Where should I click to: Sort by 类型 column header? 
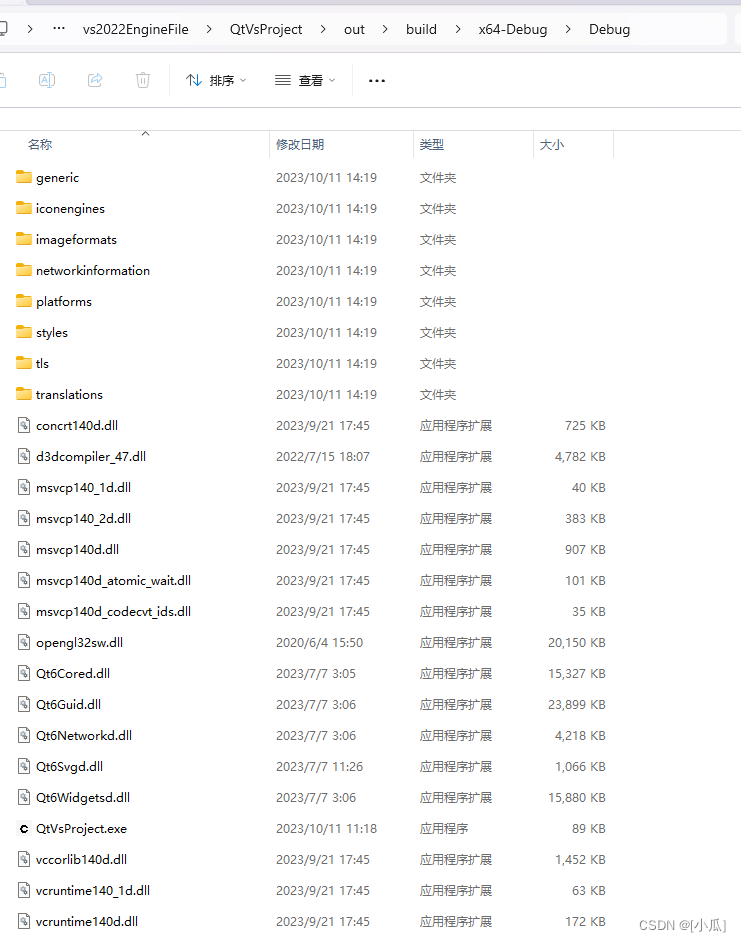click(x=431, y=144)
